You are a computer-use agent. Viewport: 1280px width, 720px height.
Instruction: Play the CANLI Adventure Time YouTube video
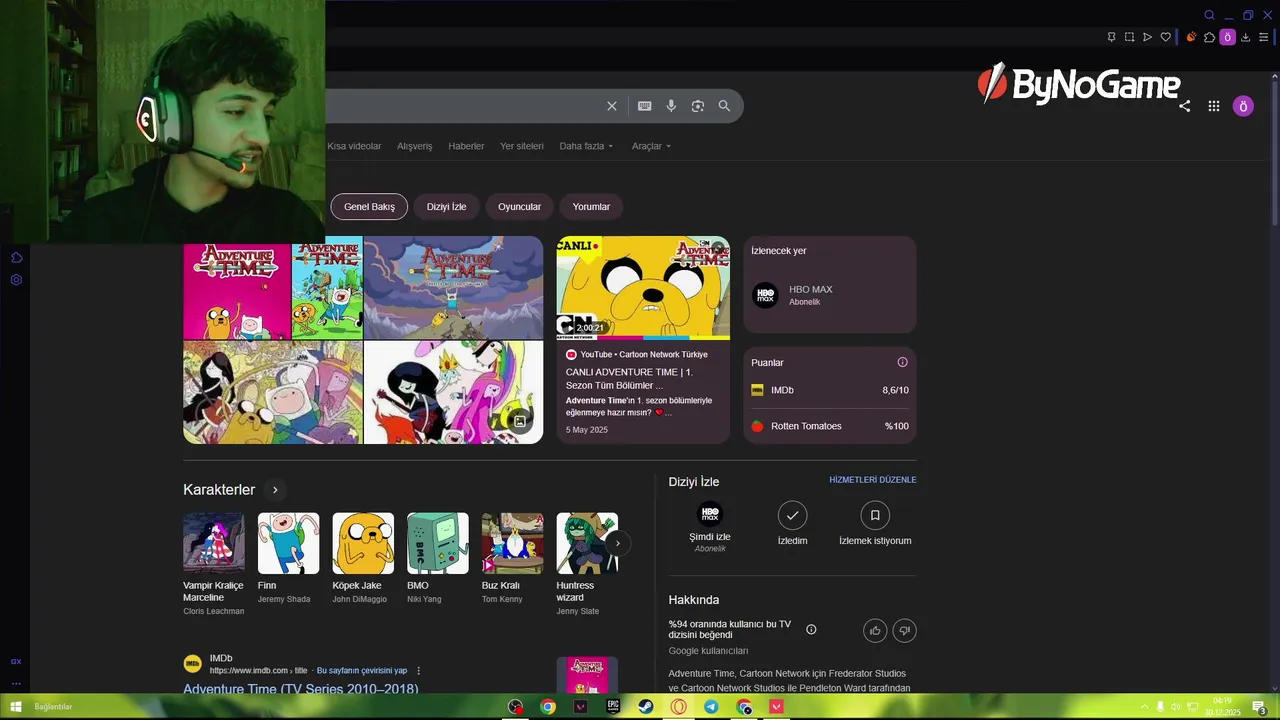click(643, 288)
